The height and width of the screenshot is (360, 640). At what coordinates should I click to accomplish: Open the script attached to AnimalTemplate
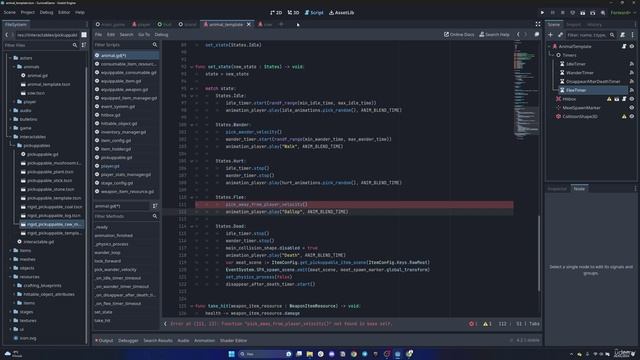[624, 47]
